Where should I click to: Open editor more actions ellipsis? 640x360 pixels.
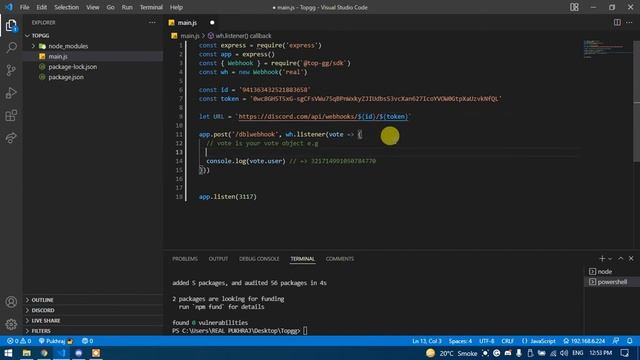coord(629,22)
